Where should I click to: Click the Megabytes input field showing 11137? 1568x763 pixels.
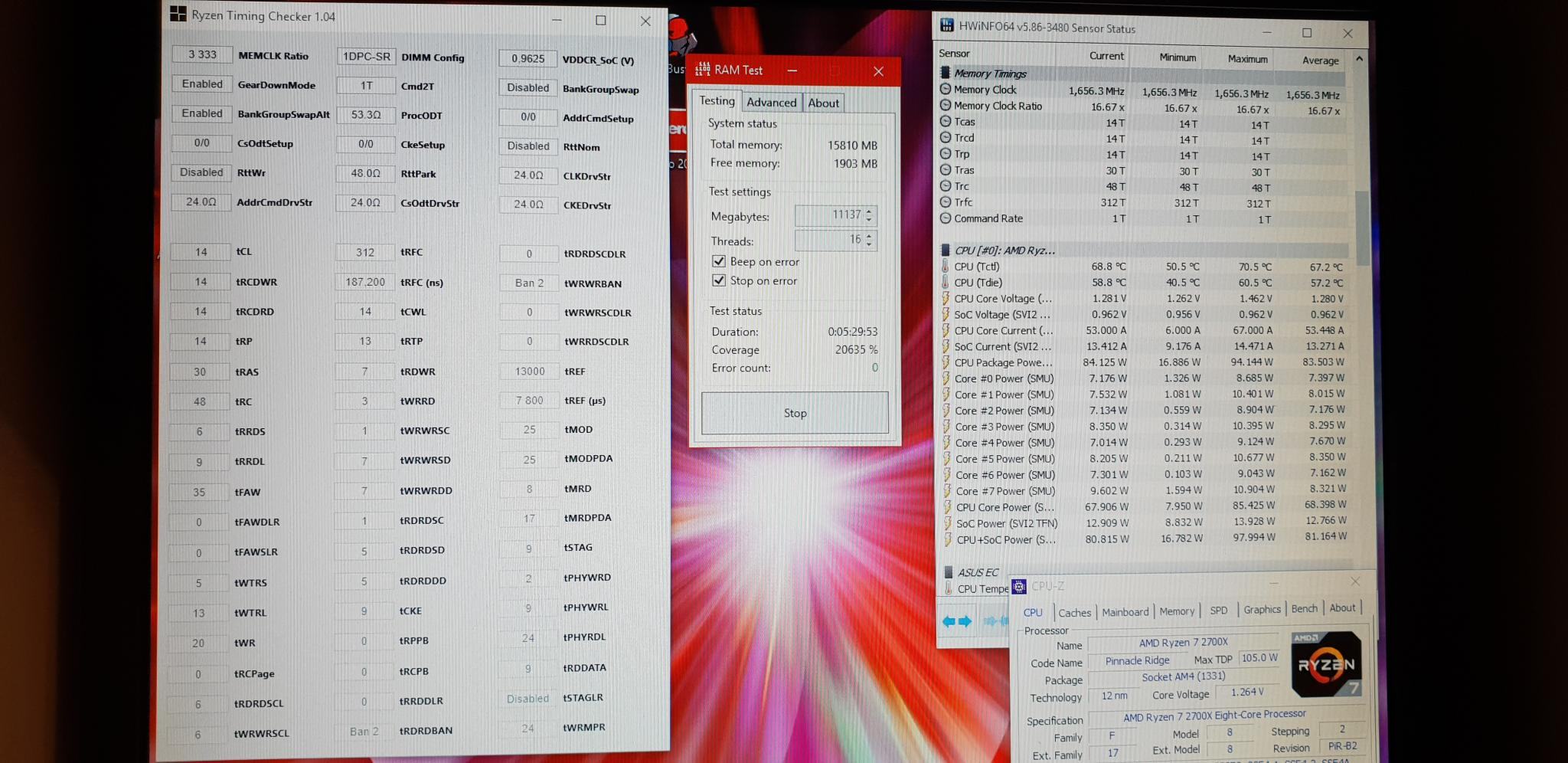(x=829, y=215)
